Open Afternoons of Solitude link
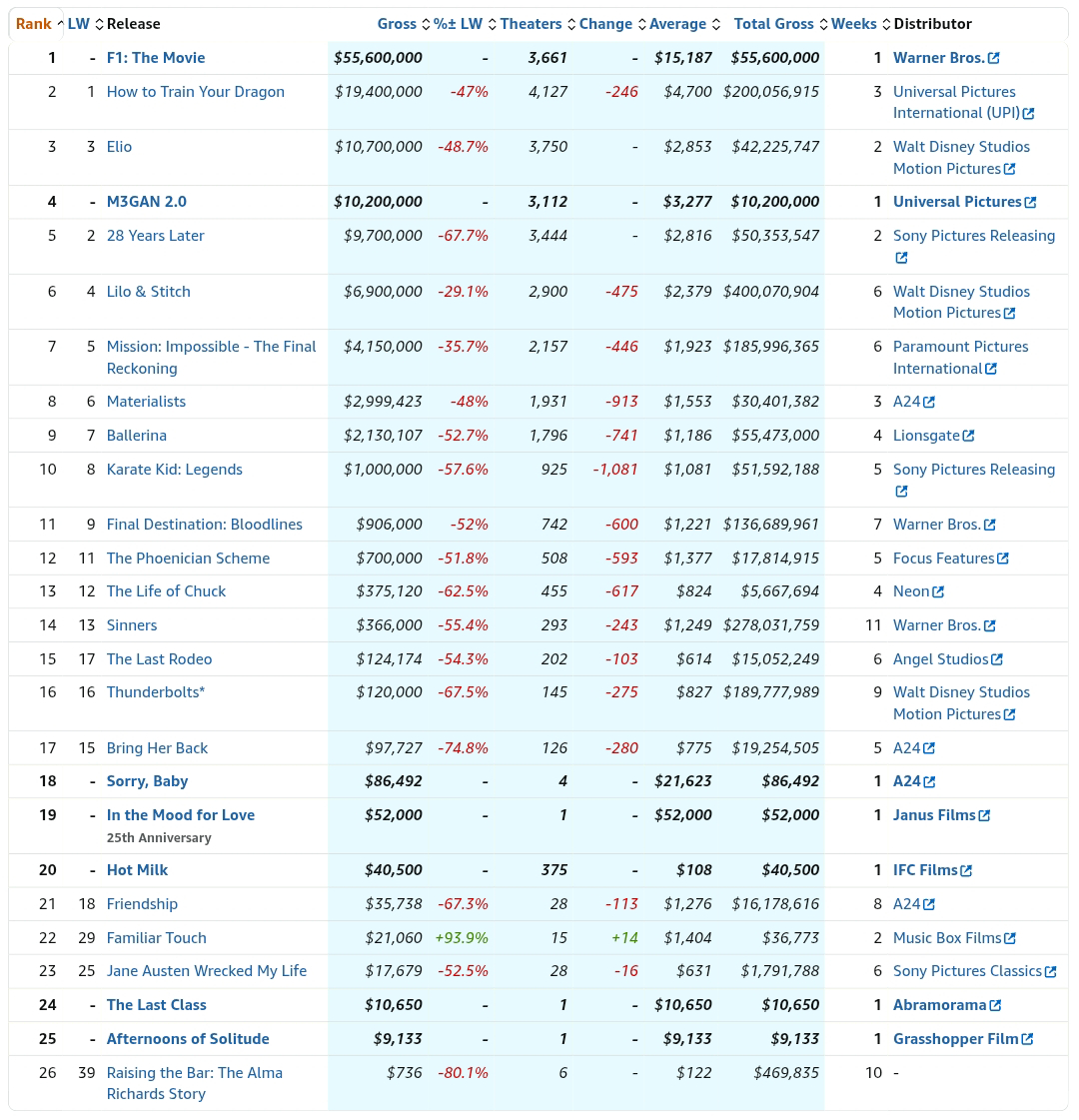Image resolution: width=1079 pixels, height=1120 pixels. 188,1039
